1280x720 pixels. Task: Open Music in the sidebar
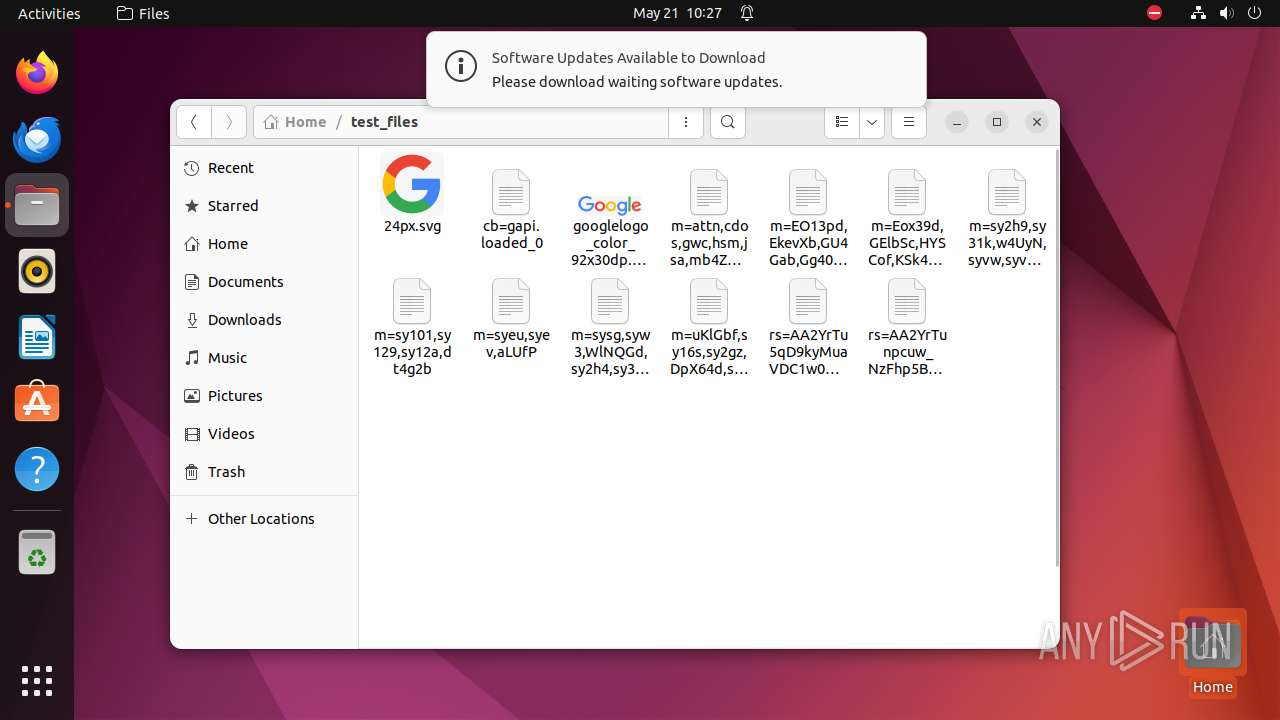(264, 358)
